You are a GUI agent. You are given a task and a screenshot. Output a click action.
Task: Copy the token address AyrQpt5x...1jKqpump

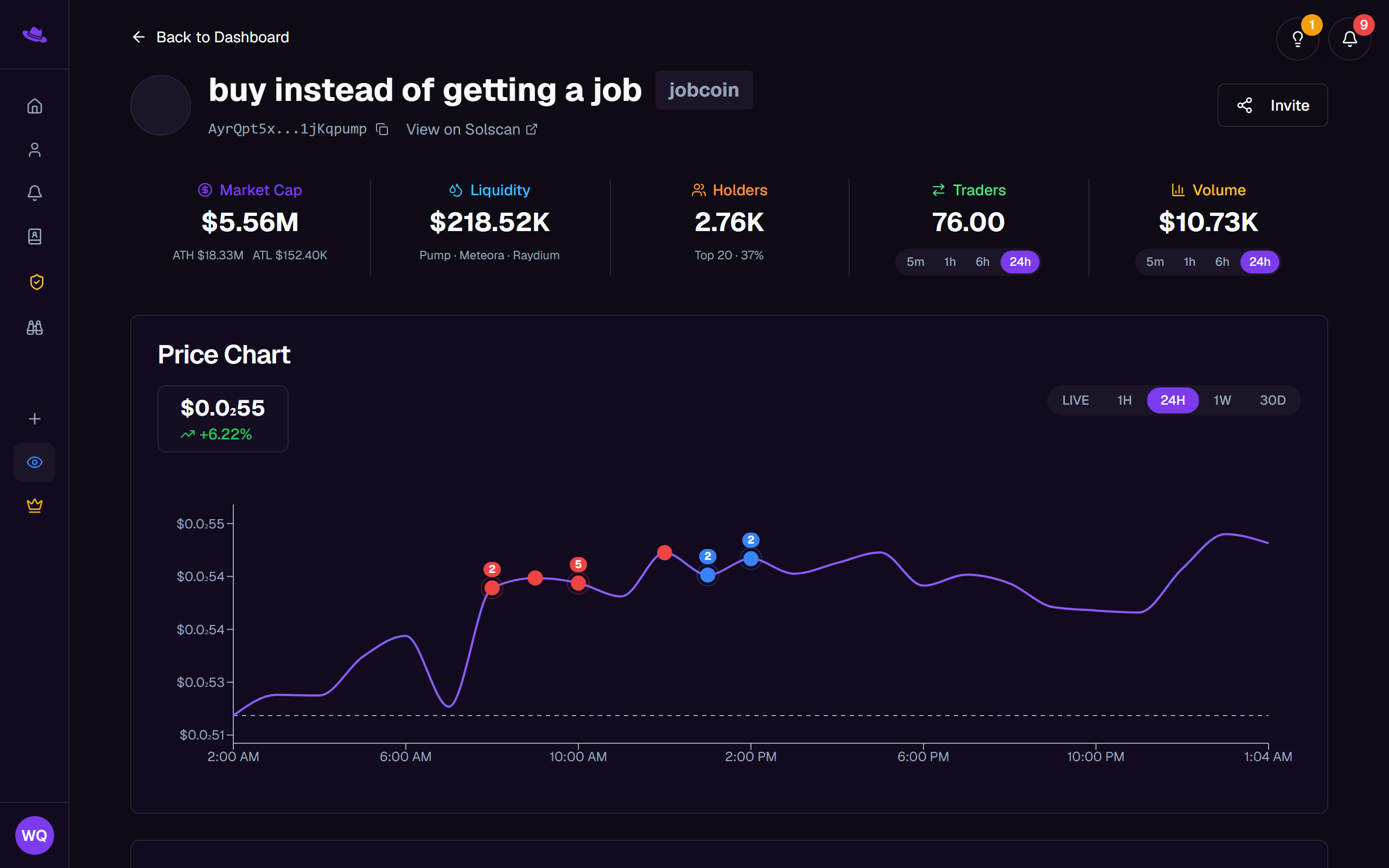(x=383, y=129)
